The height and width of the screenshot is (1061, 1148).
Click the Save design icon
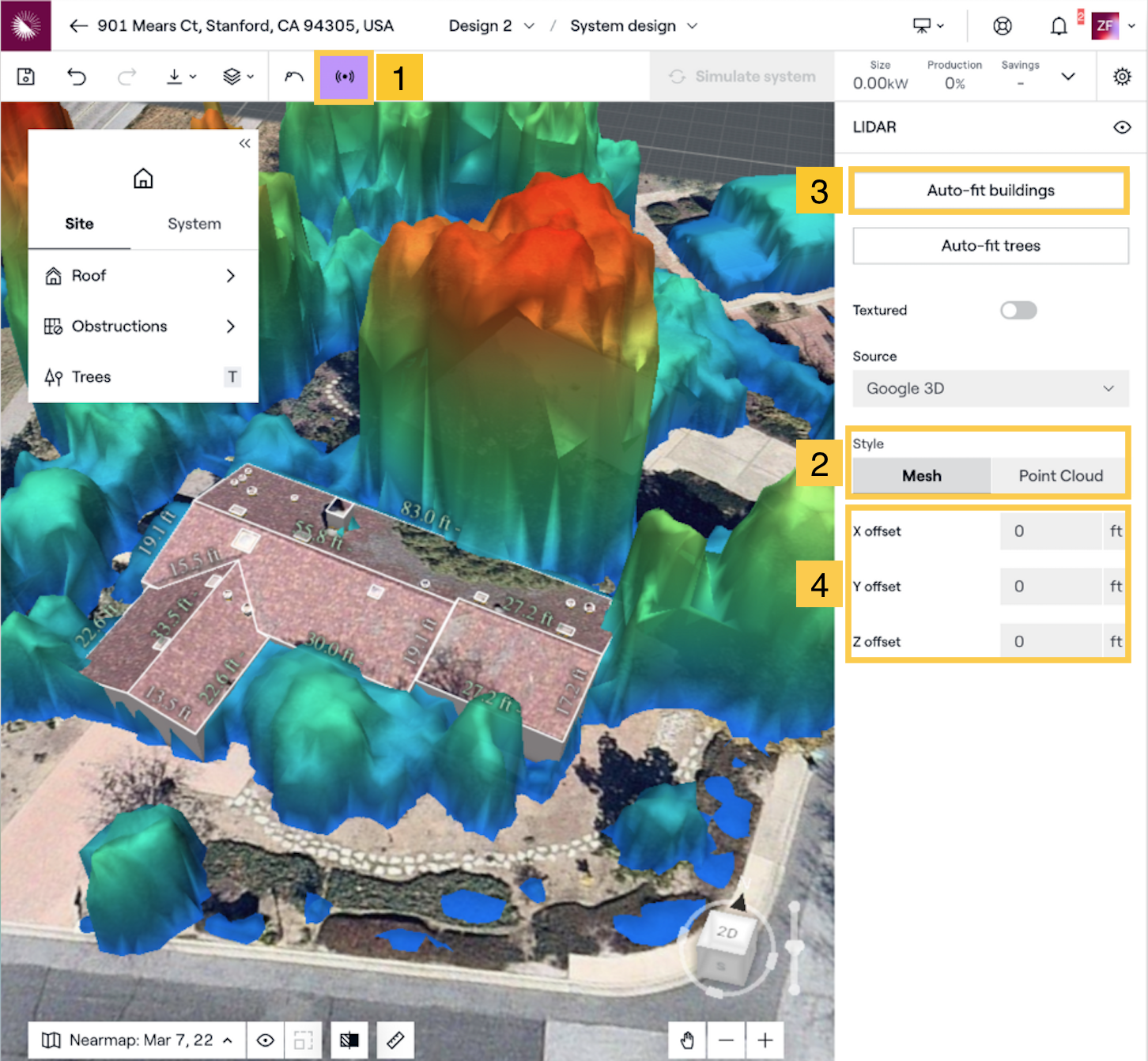tap(25, 76)
